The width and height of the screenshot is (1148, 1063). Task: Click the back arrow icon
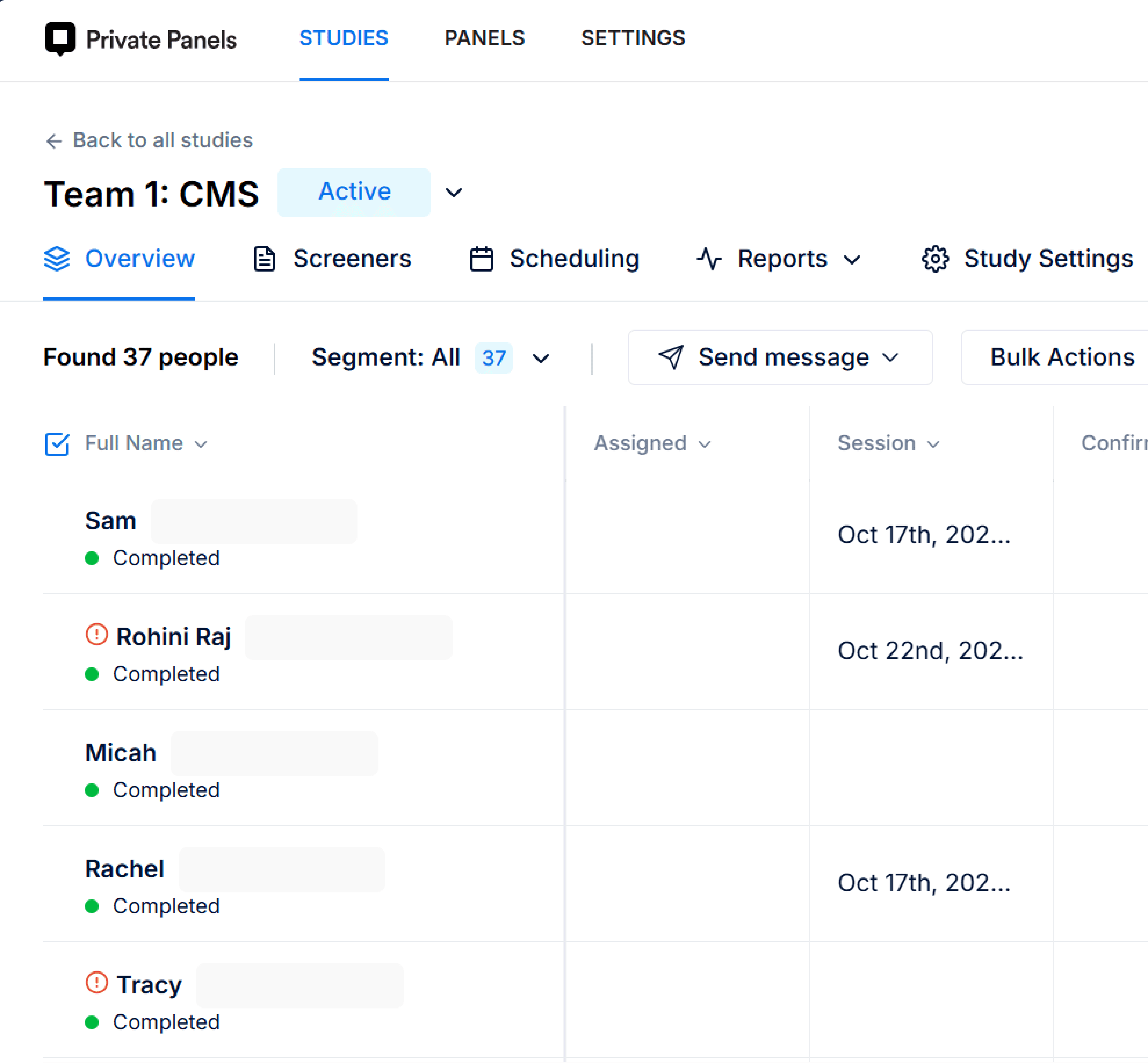pos(53,141)
